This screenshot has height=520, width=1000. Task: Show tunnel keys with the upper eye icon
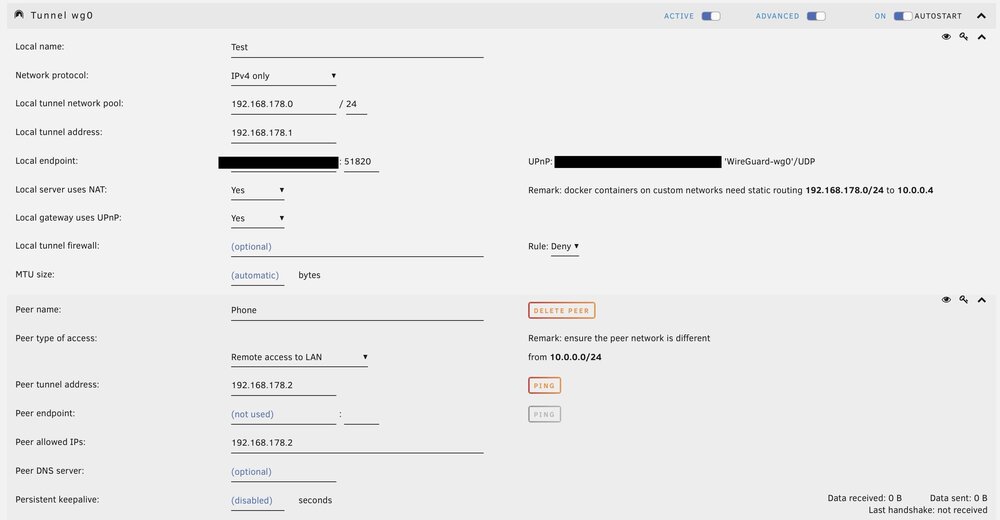tap(946, 37)
